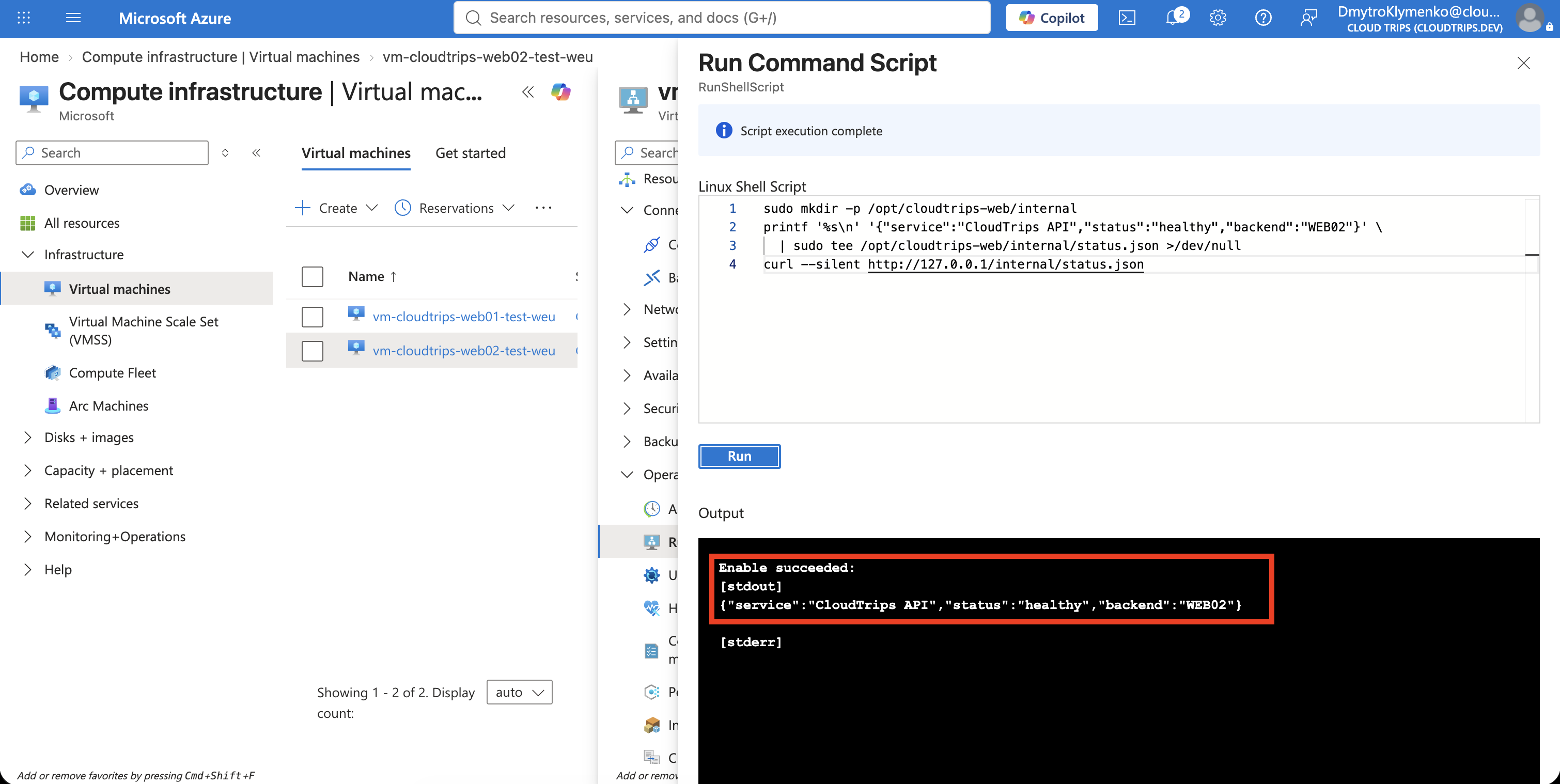Check the vm-cloudtrips-web01-test-weu row checkbox

point(313,317)
